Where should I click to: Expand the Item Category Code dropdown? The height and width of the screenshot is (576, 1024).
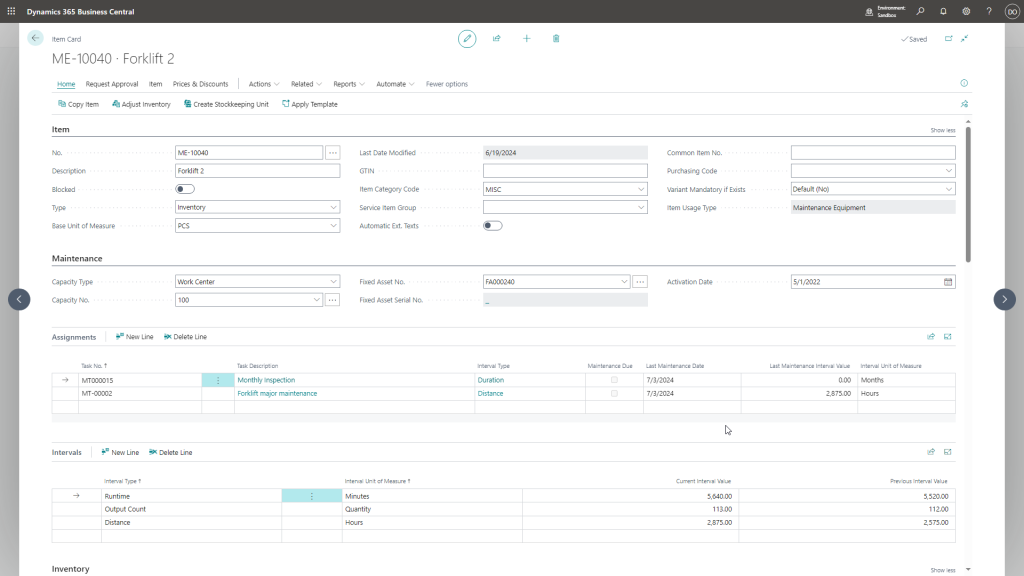[641, 188]
